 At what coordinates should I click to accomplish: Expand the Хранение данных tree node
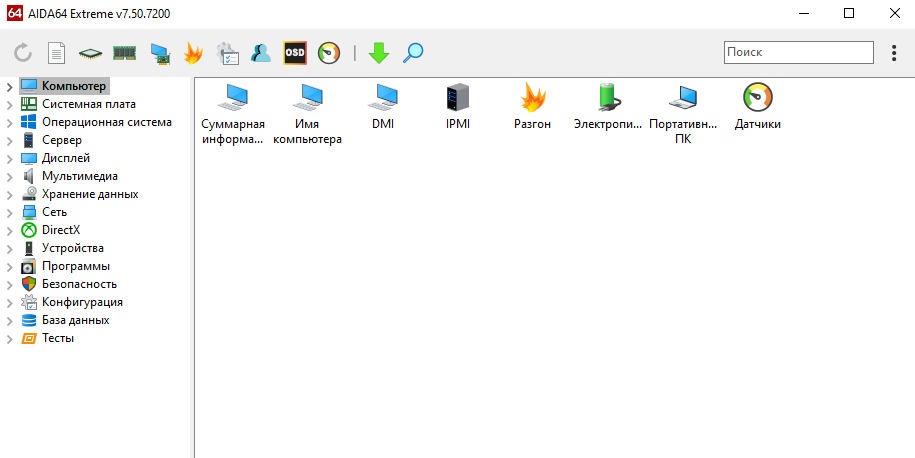tap(9, 195)
